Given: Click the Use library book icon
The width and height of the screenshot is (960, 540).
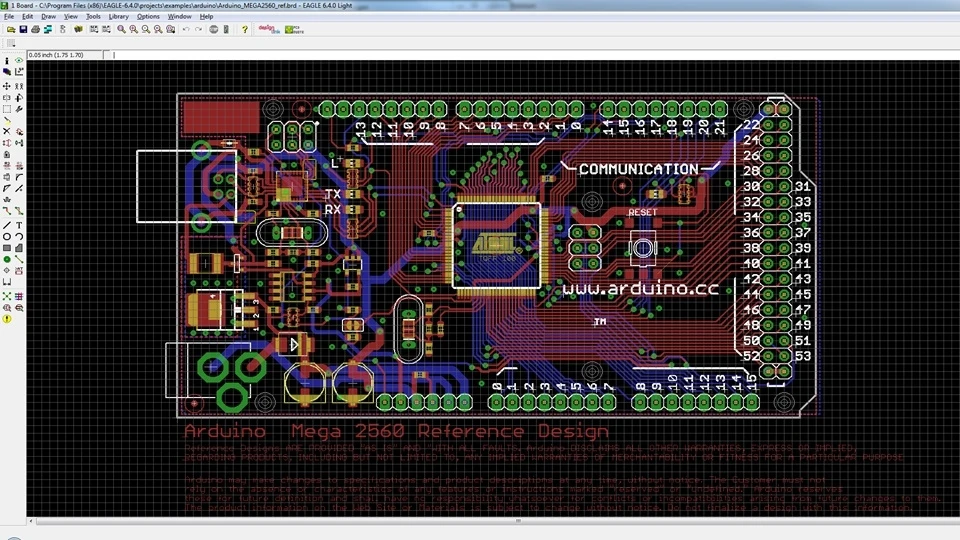Looking at the screenshot, I should 78,29.
